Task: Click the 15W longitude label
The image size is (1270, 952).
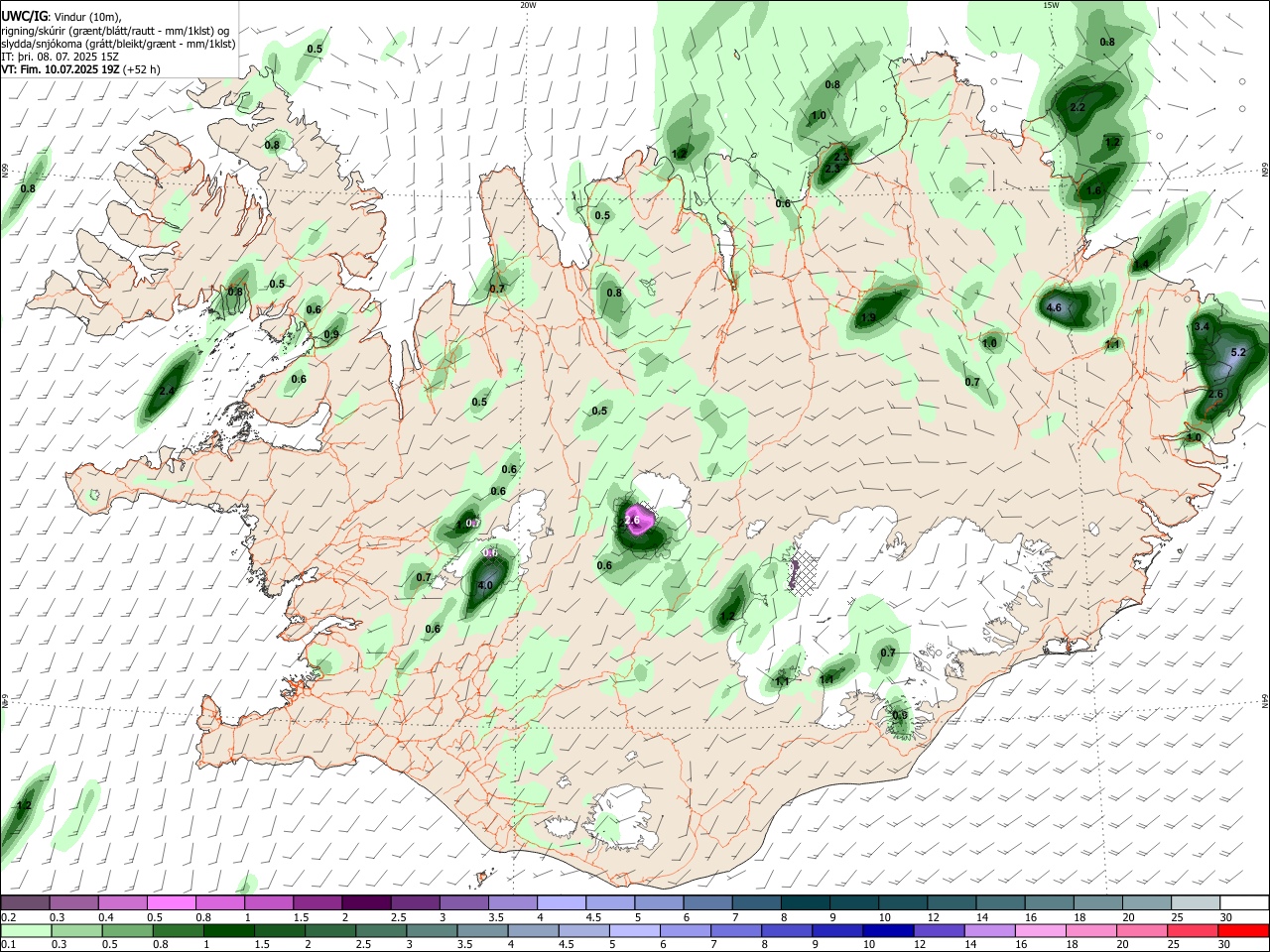Action: click(1050, 5)
